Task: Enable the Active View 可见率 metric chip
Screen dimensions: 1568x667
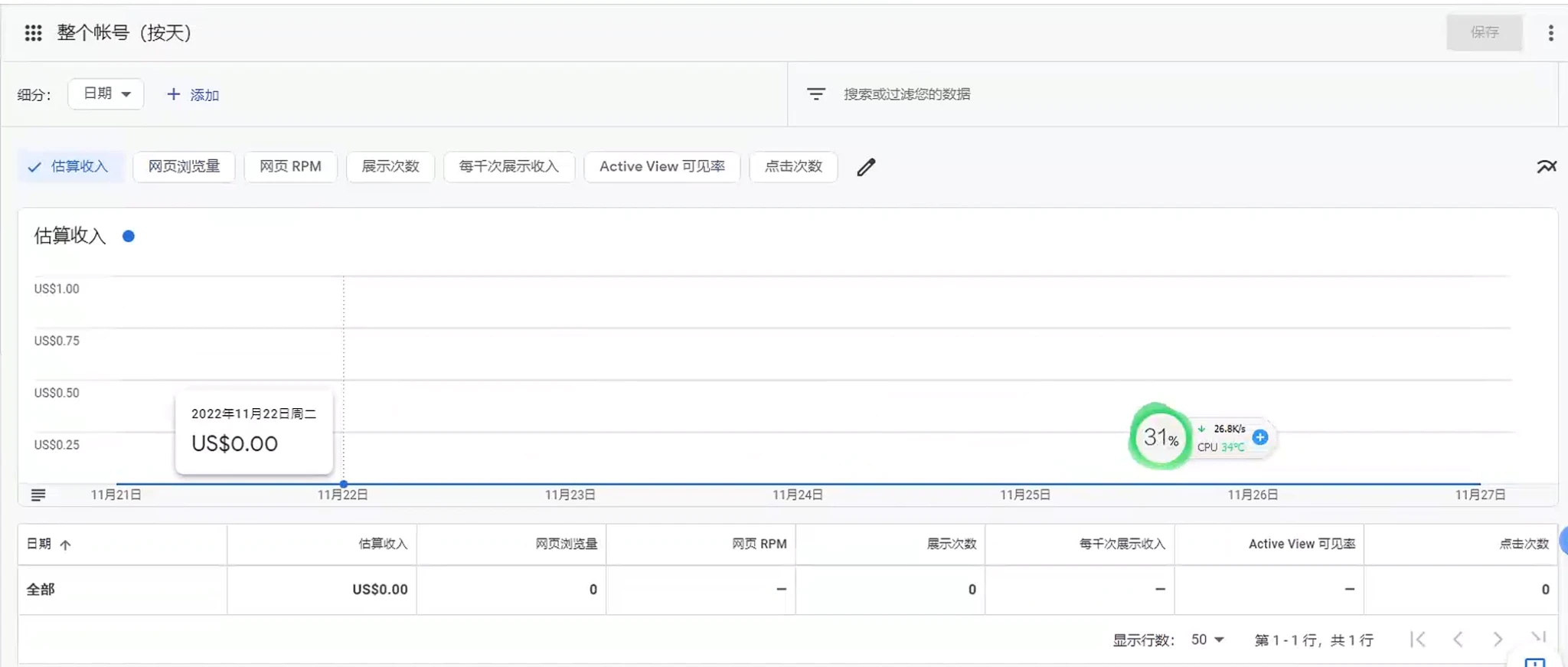Action: pos(661,167)
